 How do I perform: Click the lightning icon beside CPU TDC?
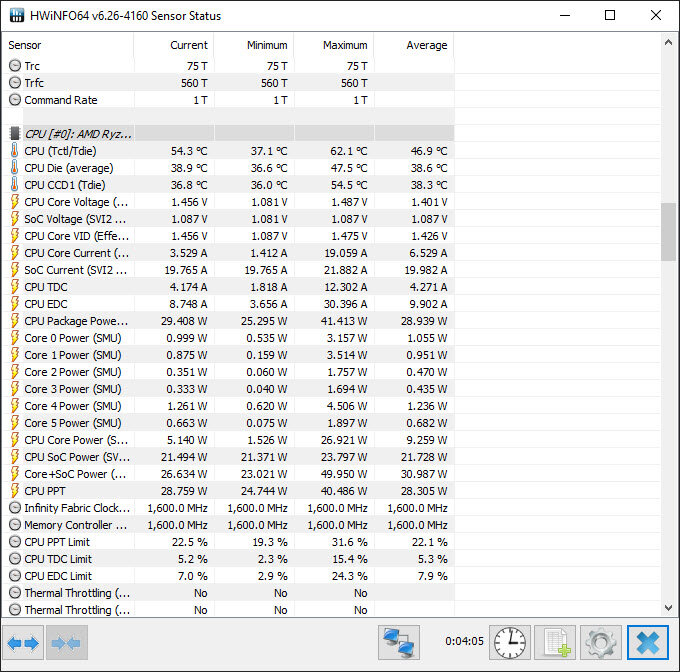click(15, 287)
